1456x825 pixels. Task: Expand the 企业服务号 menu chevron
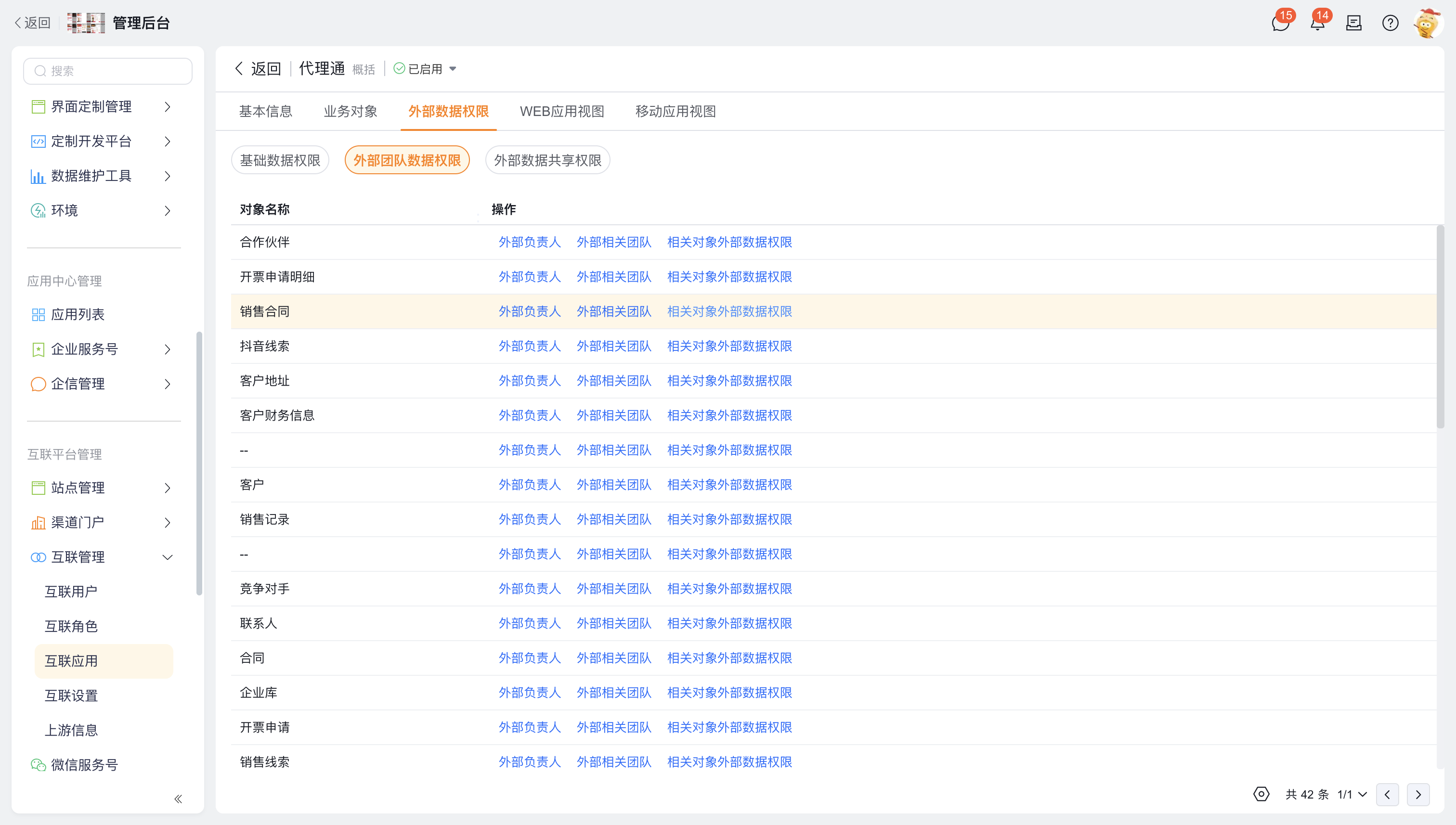tap(167, 349)
